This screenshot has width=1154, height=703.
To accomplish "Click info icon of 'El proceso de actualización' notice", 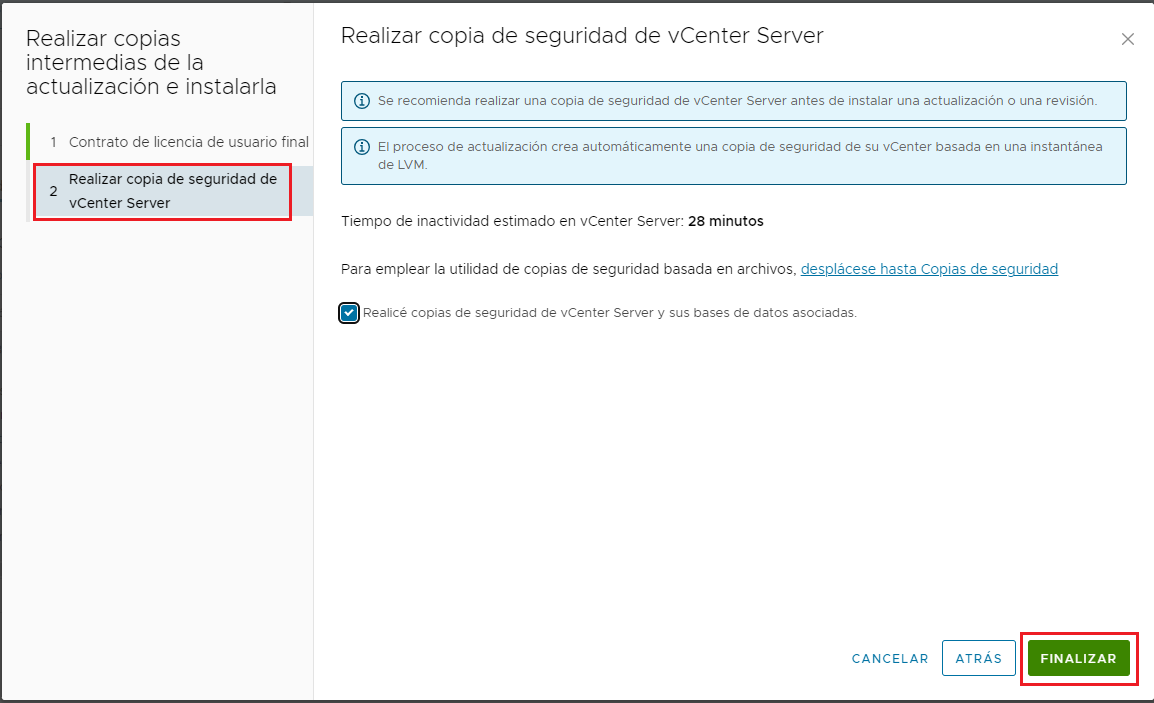I will pos(362,146).
